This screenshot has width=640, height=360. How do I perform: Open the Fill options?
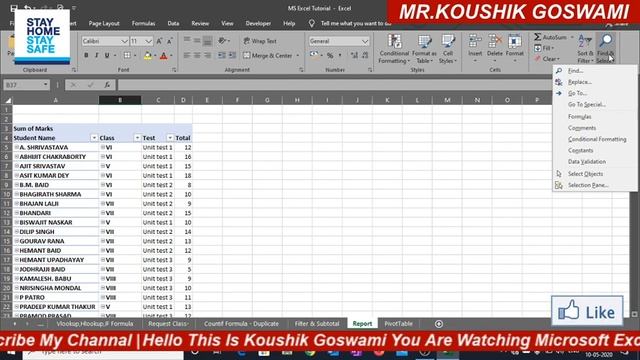(x=544, y=48)
